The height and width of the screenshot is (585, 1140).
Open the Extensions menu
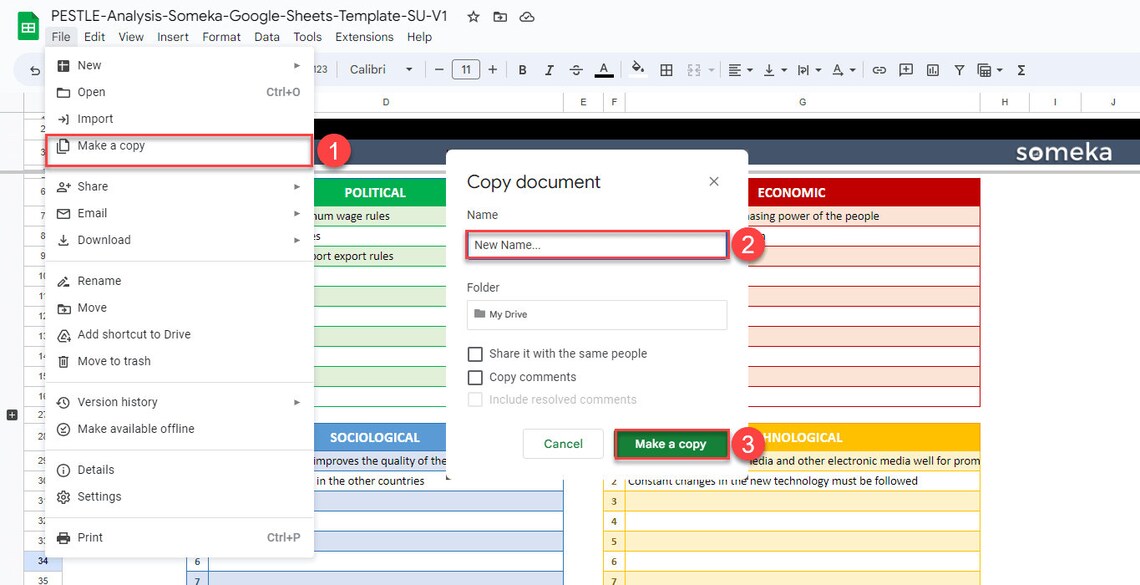(x=364, y=36)
